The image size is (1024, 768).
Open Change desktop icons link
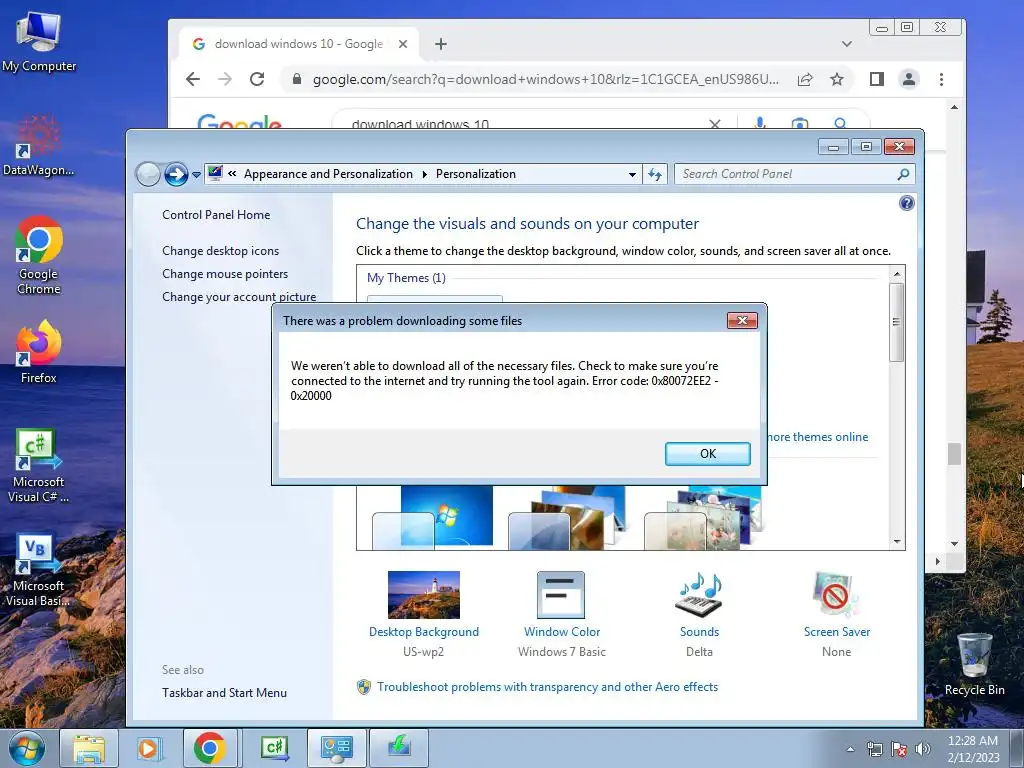[220, 251]
